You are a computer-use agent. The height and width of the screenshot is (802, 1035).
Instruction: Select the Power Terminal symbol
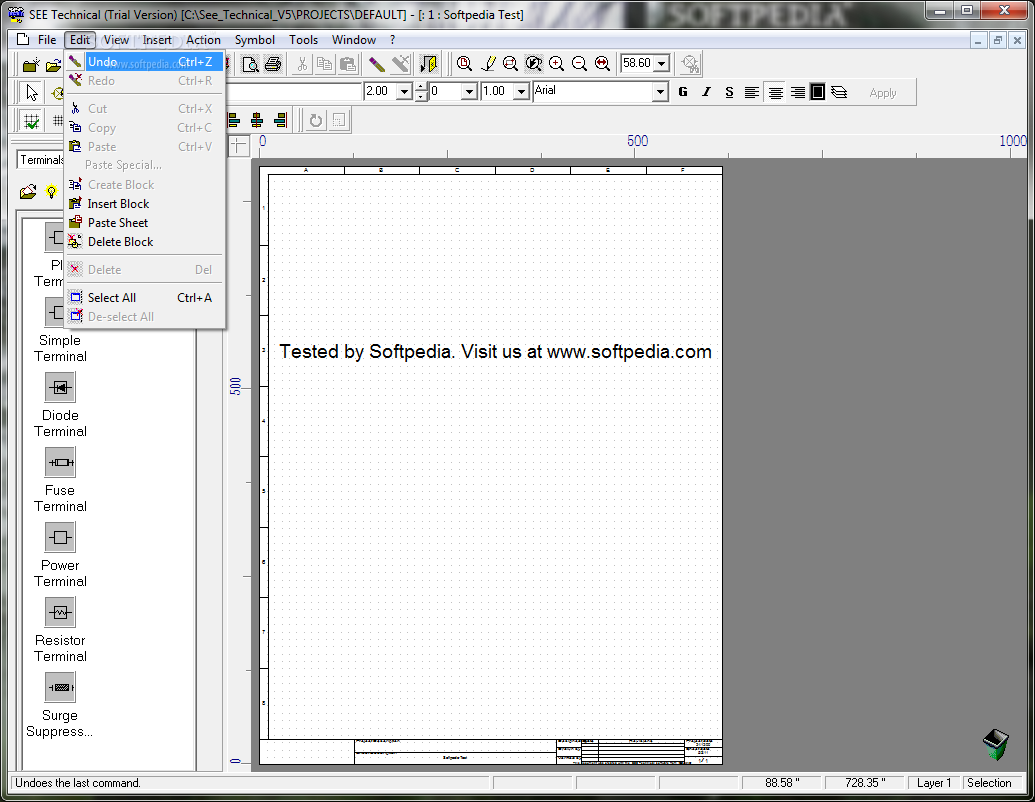60,554
